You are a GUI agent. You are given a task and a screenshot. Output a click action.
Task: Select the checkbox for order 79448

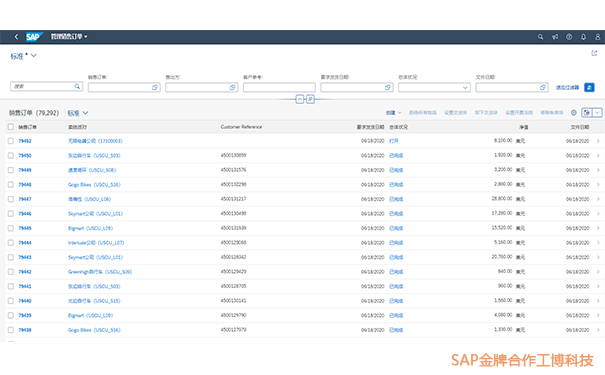click(11, 184)
